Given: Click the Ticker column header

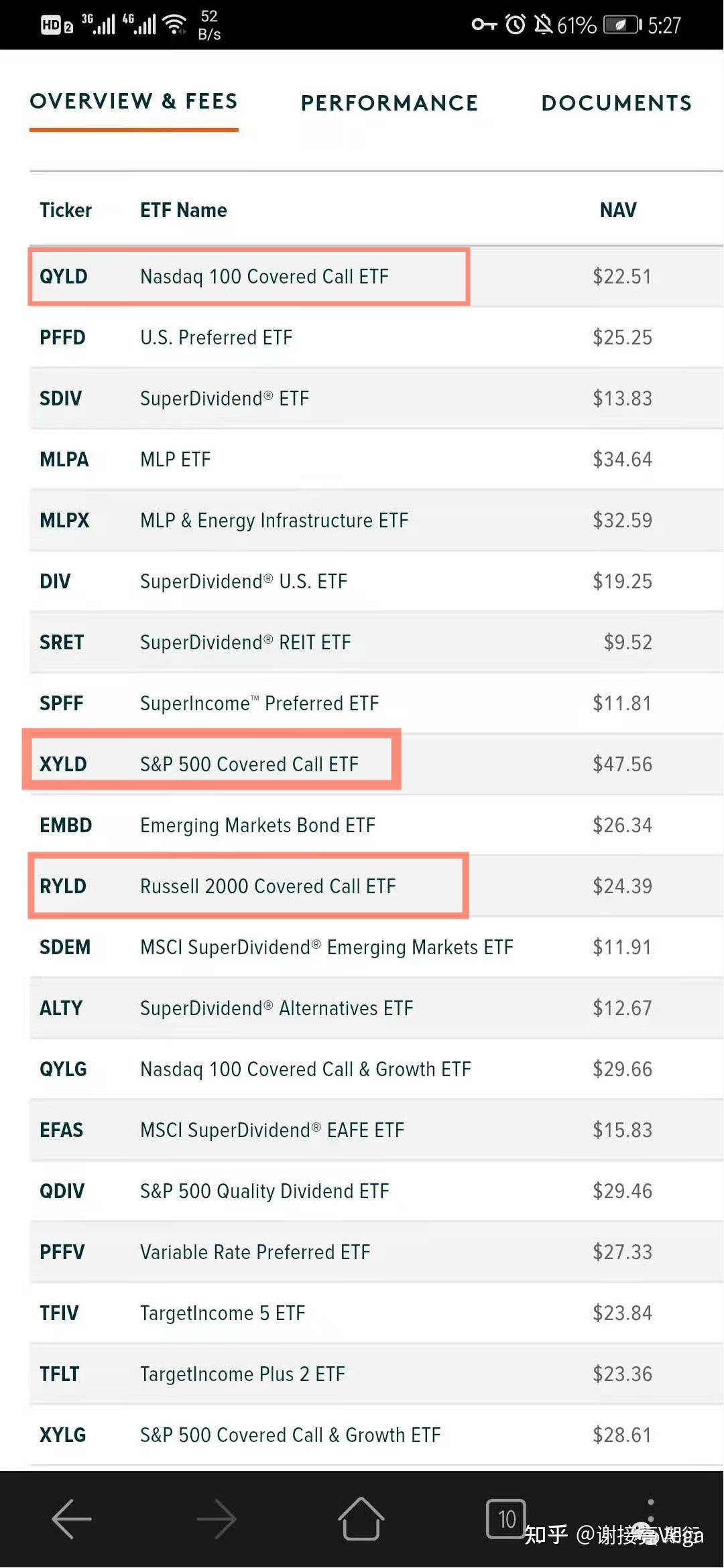Looking at the screenshot, I should click(65, 210).
